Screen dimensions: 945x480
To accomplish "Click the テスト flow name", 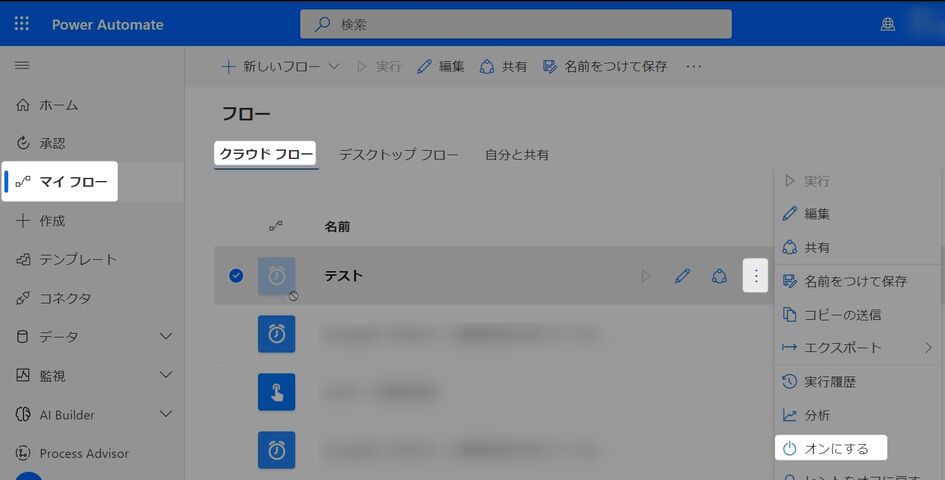I will [x=344, y=276].
